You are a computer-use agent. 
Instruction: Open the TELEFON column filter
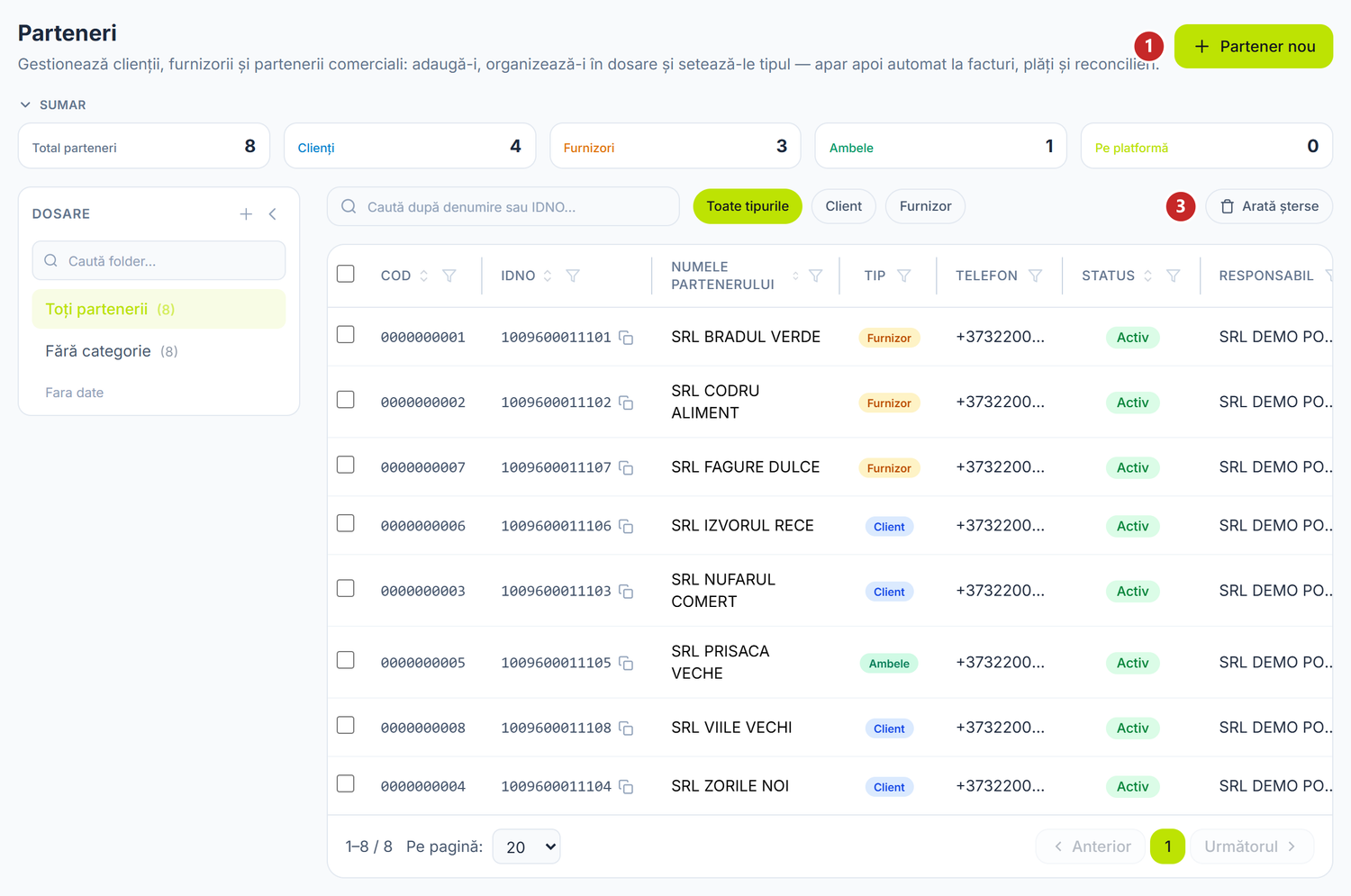(1036, 276)
